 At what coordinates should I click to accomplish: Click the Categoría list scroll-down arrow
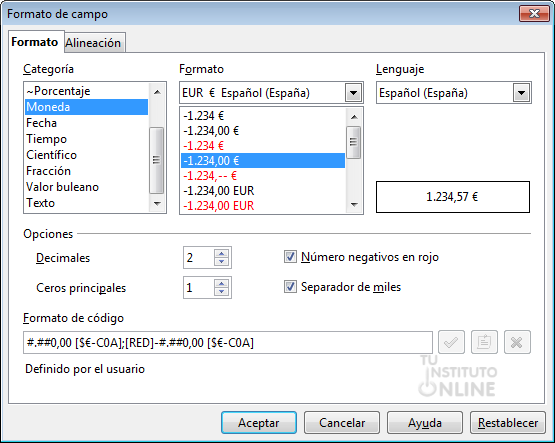[157, 203]
